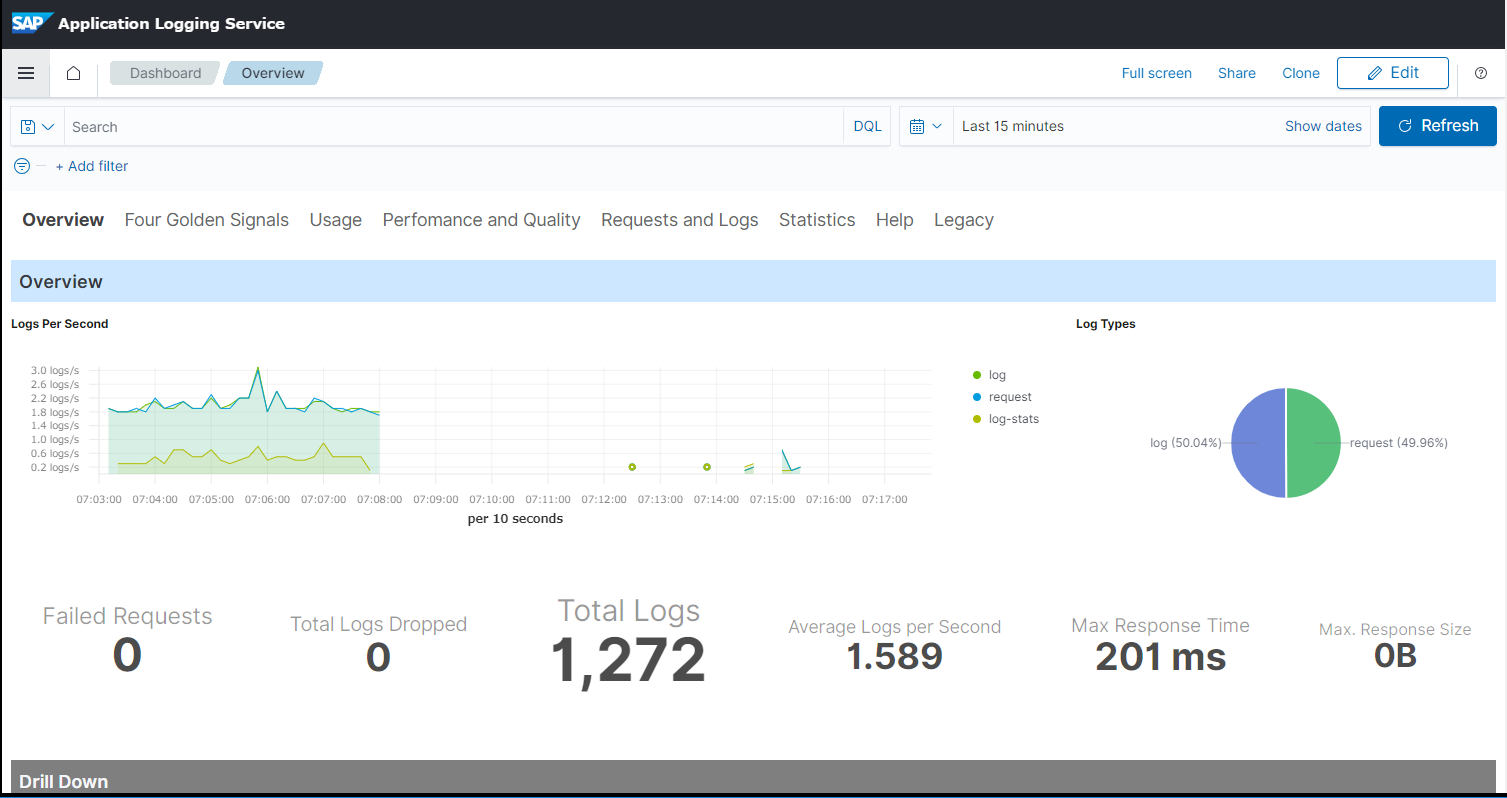Screen dimensions: 1507x798
Task: Click the SAP logo
Action: (x=33, y=23)
